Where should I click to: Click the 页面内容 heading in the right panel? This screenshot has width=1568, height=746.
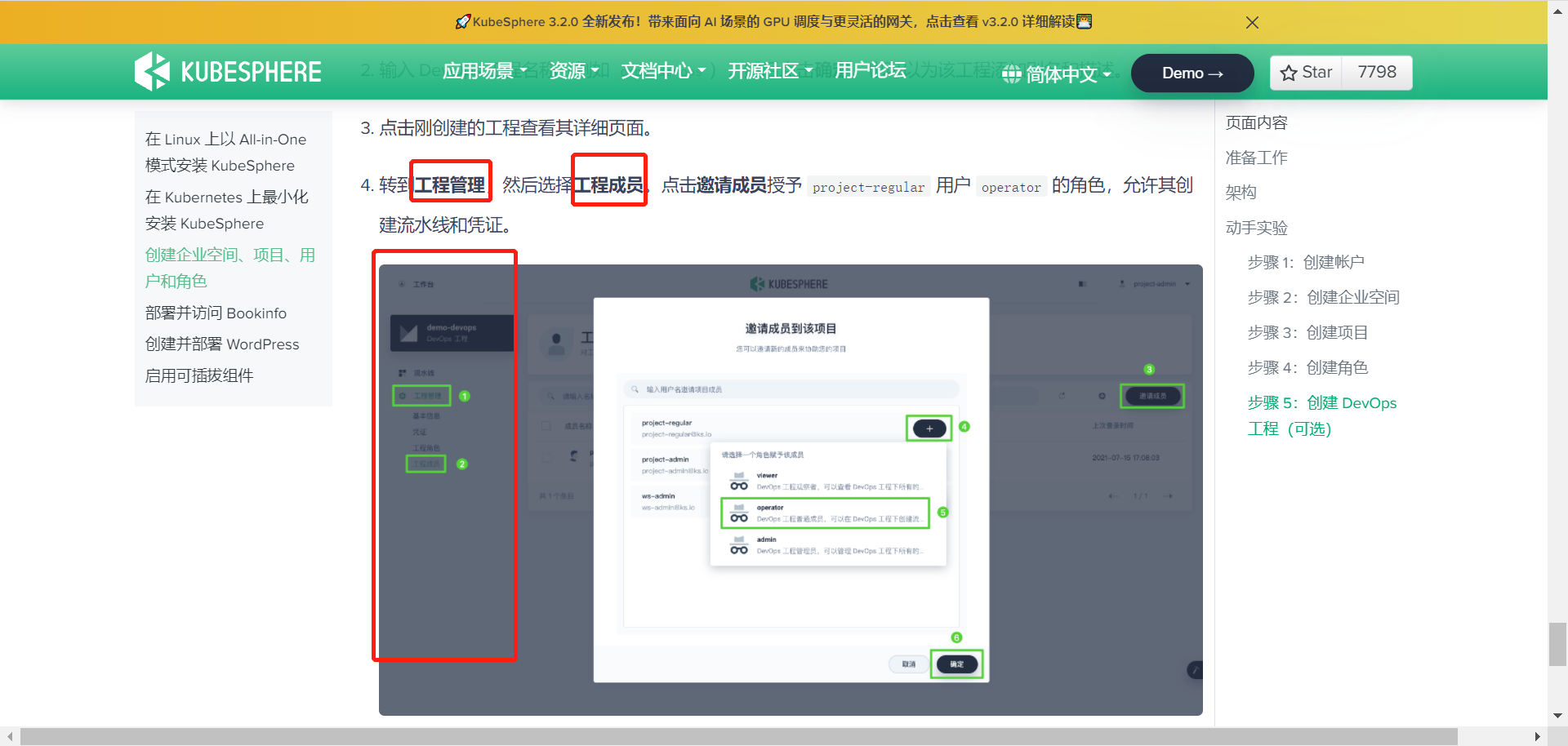point(1256,122)
